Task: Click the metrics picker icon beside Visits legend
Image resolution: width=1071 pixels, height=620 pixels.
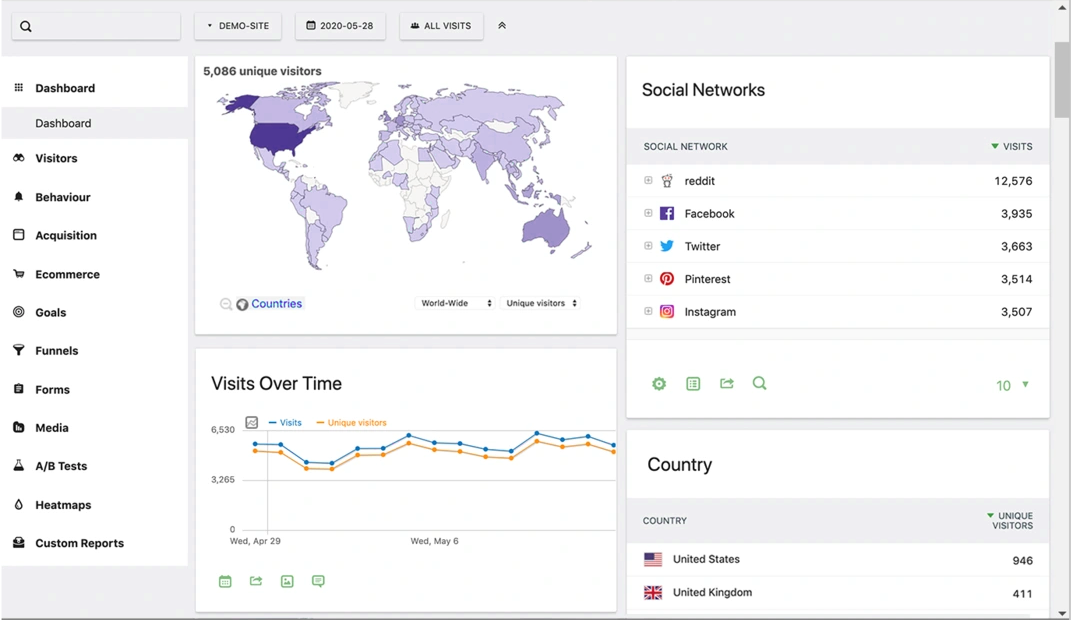Action: (252, 423)
